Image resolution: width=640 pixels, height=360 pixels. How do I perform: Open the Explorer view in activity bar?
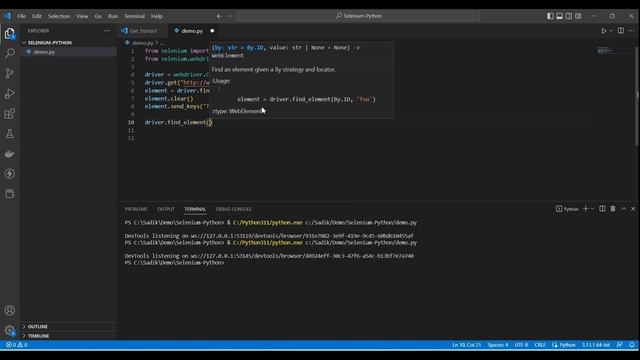tap(9, 33)
